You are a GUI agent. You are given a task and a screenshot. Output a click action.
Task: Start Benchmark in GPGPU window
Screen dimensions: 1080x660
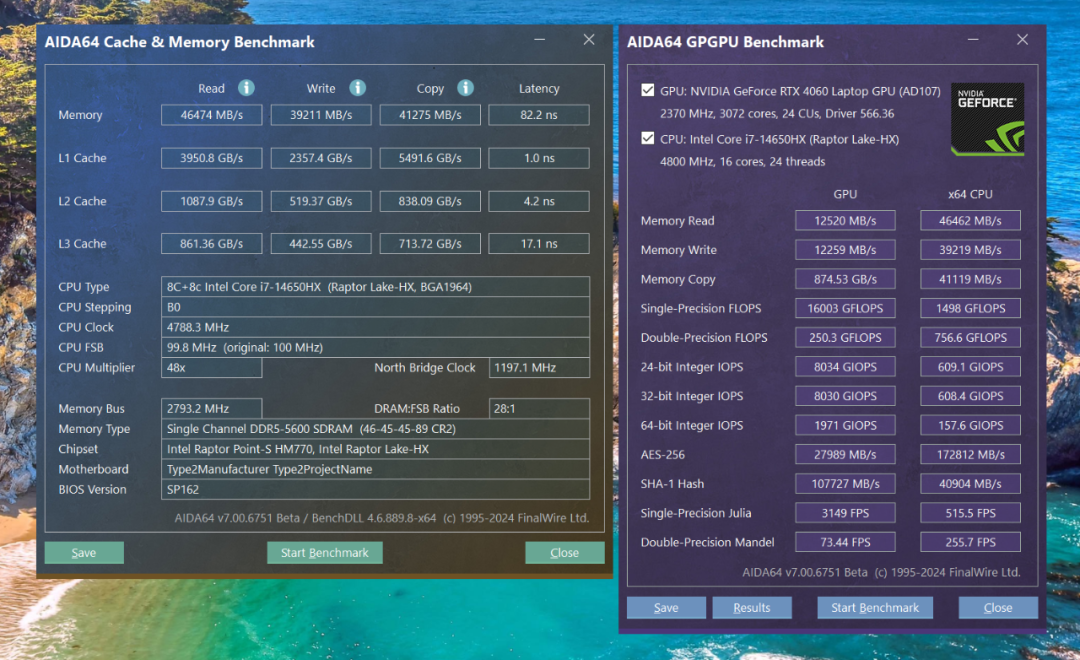[x=875, y=608]
